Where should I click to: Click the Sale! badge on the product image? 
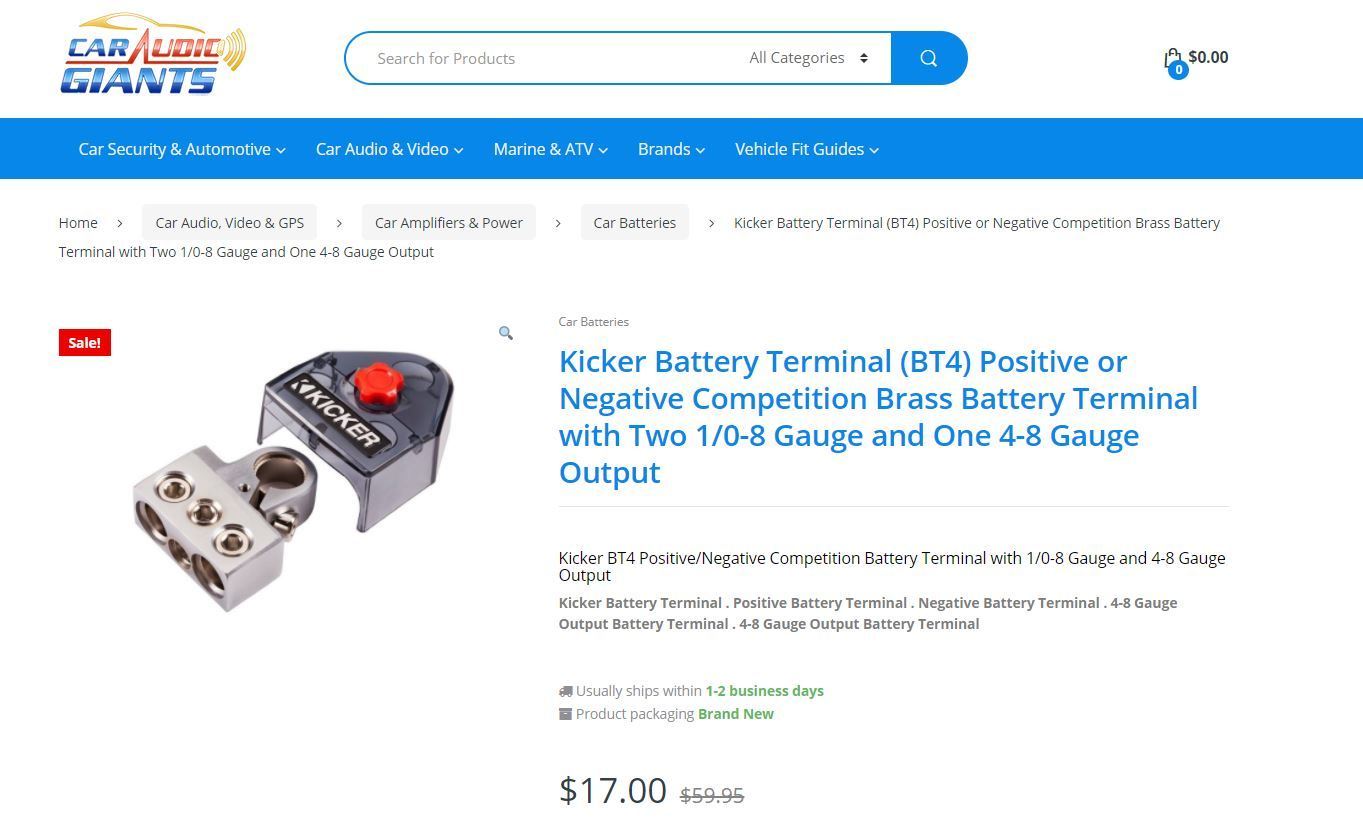tap(84, 342)
